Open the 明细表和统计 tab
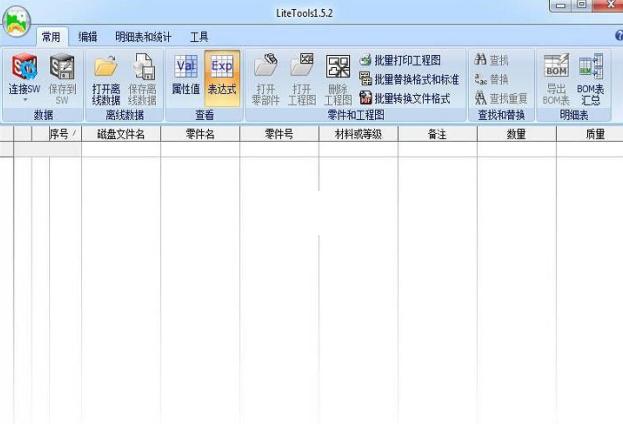Screen dimensions: 623x424 (x=143, y=37)
